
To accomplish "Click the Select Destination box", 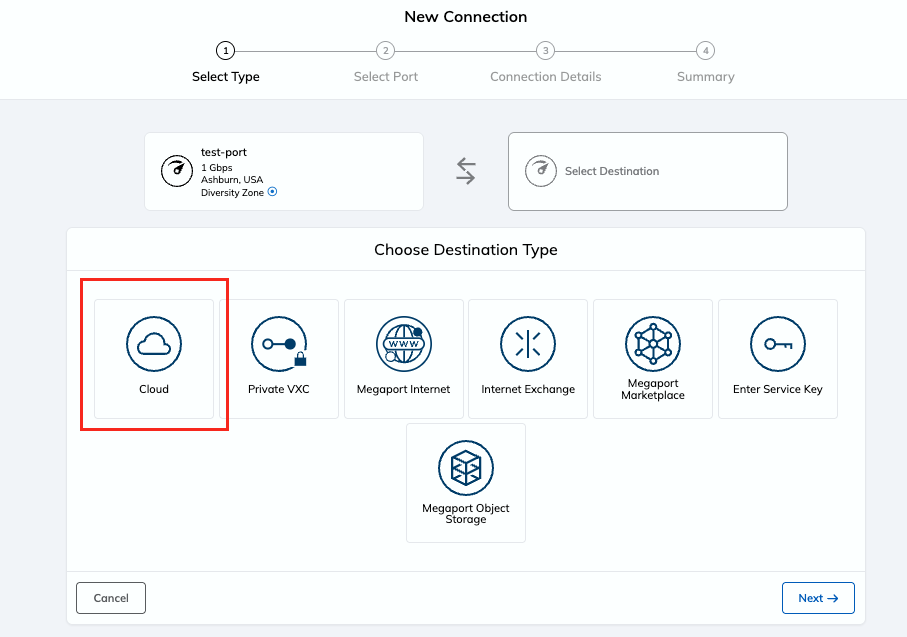I will (x=648, y=171).
